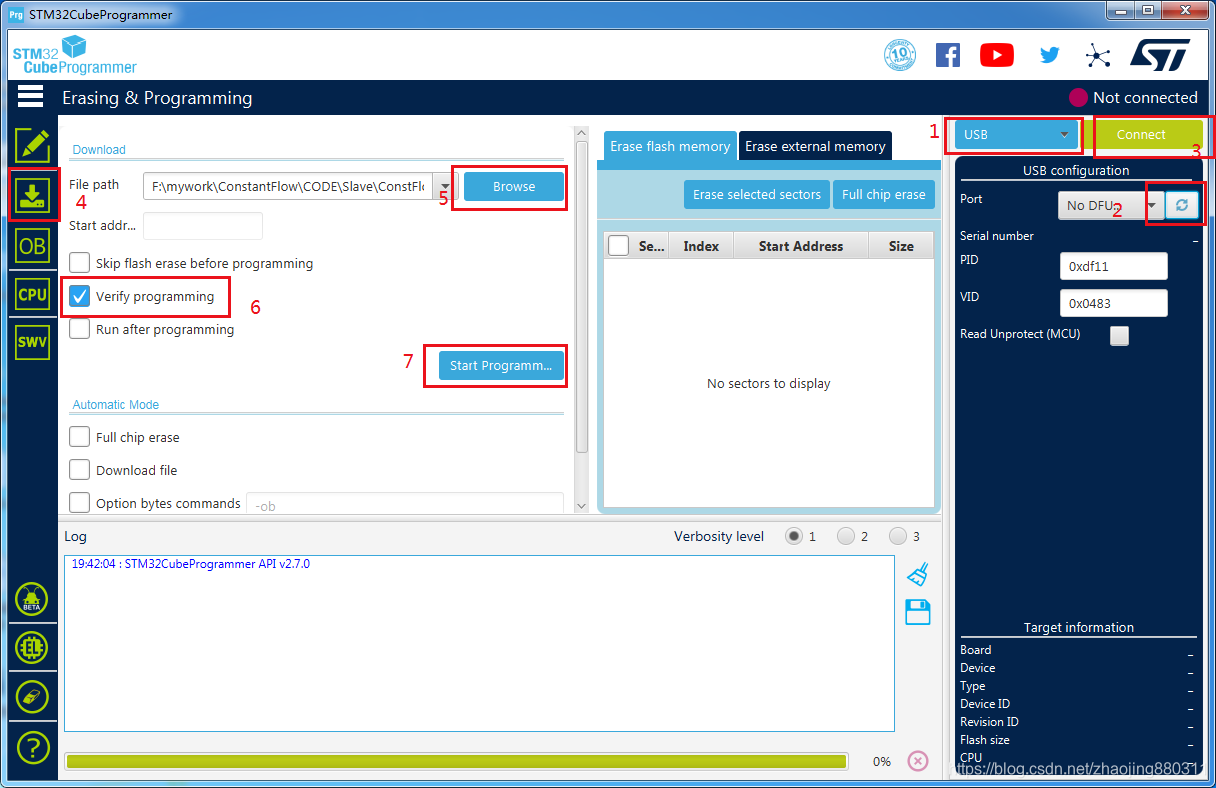Select verbosity level 2
This screenshot has height=788, width=1216.
click(x=846, y=536)
